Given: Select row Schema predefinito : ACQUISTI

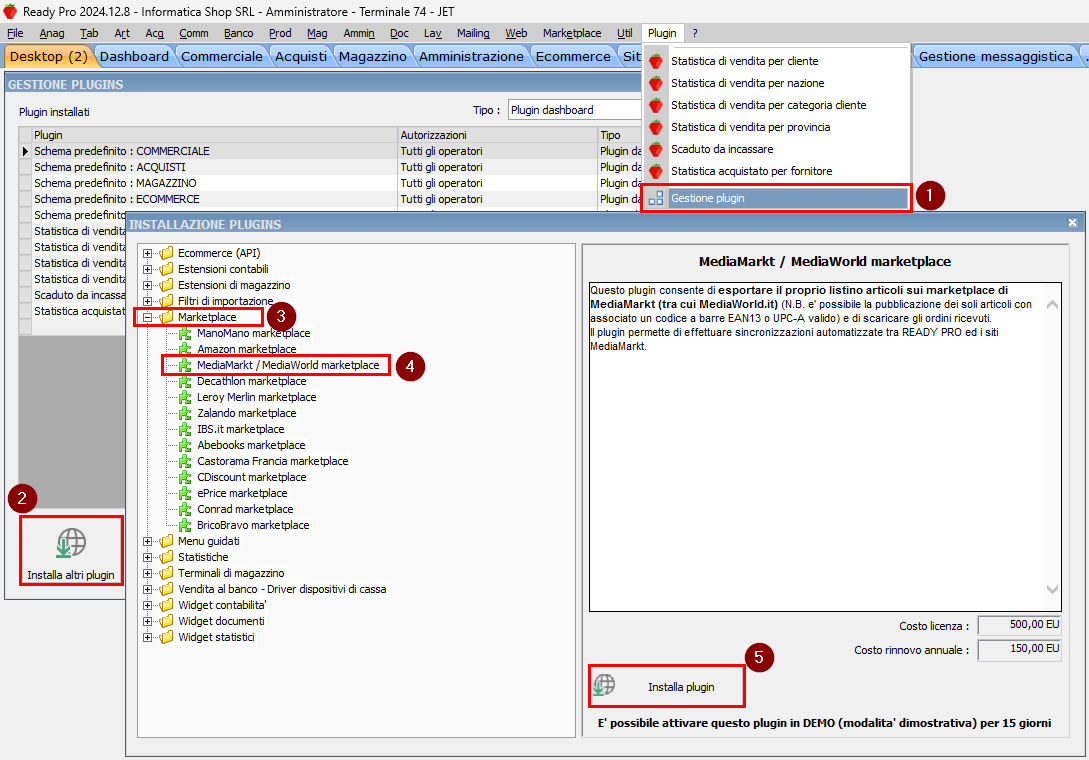Looking at the screenshot, I should coord(330,167).
